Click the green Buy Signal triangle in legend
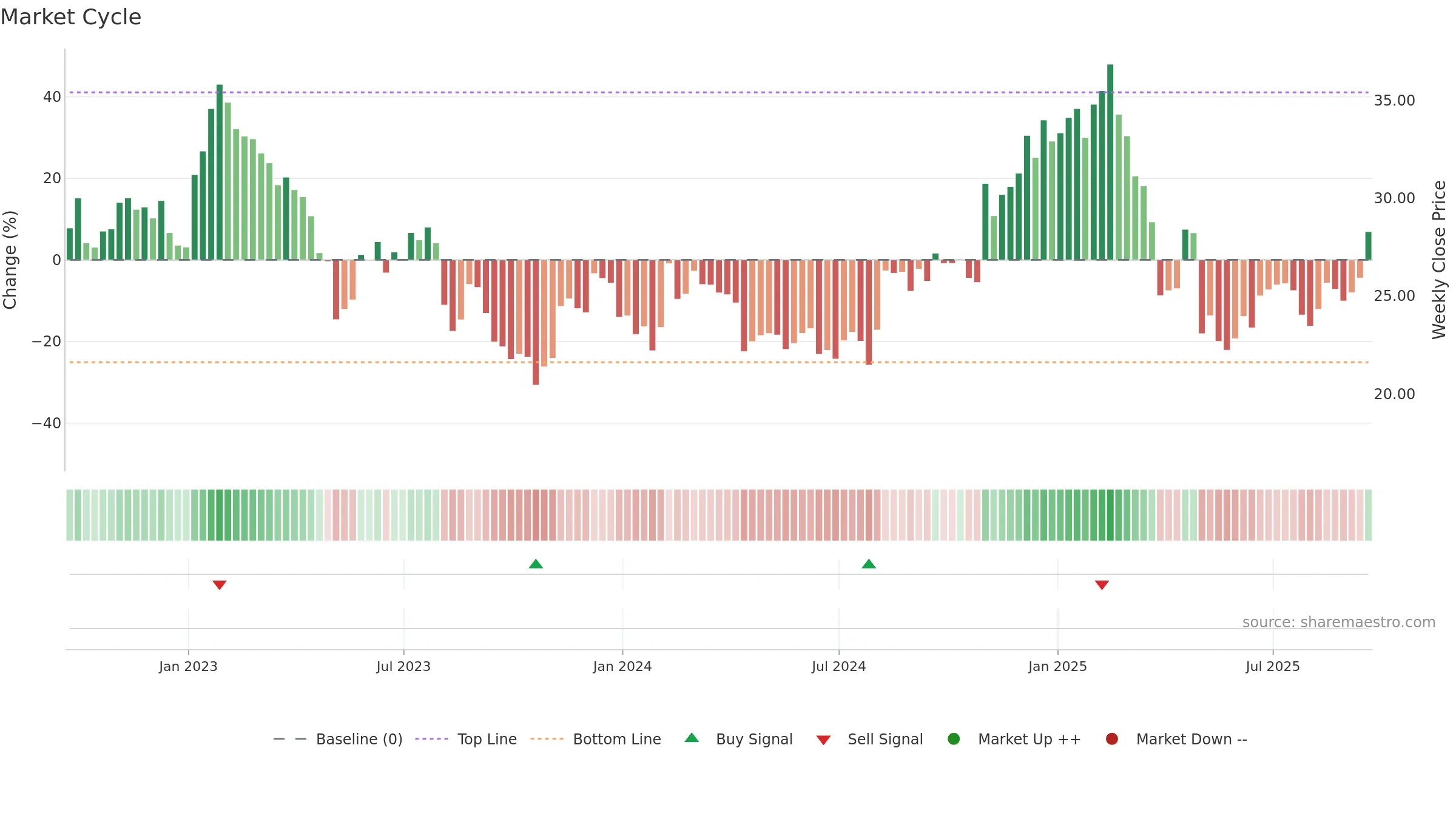 (692, 738)
